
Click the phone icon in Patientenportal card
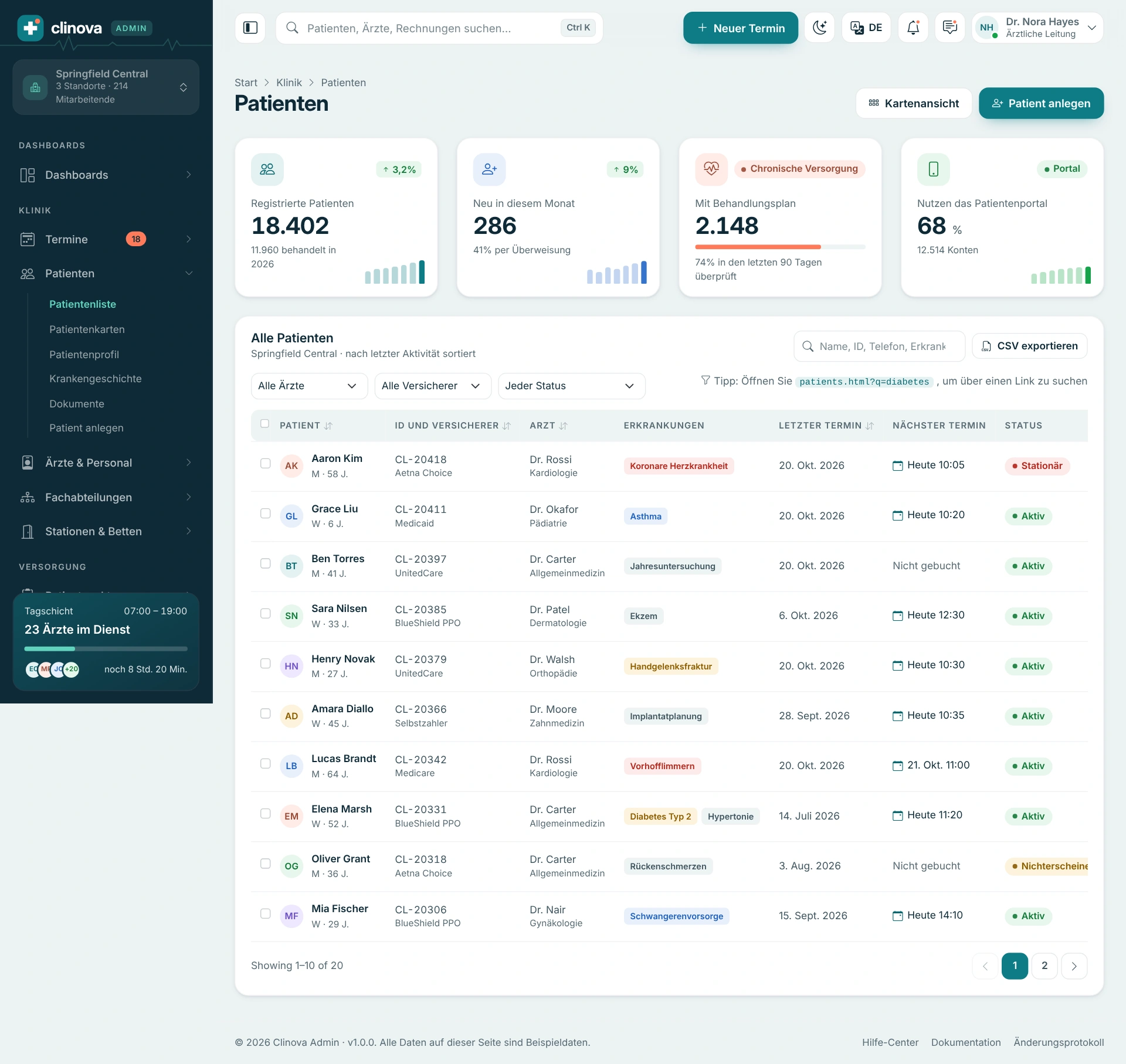934,169
